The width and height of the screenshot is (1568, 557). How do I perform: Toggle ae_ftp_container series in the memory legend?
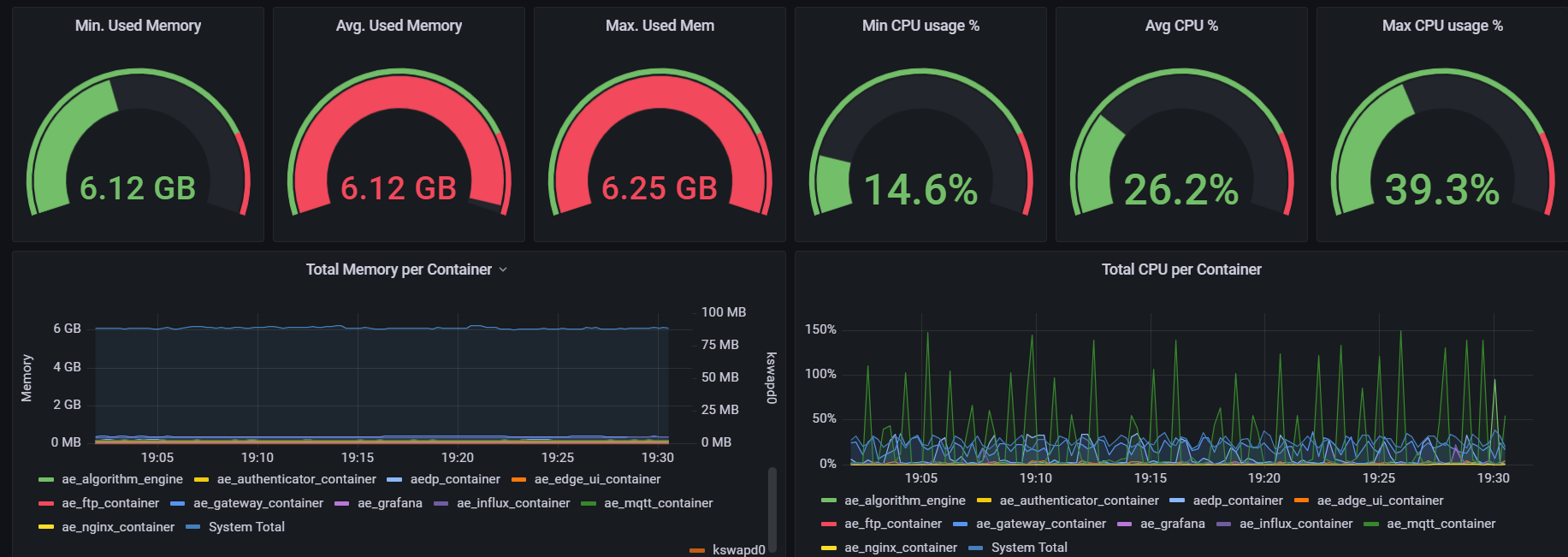(x=110, y=503)
